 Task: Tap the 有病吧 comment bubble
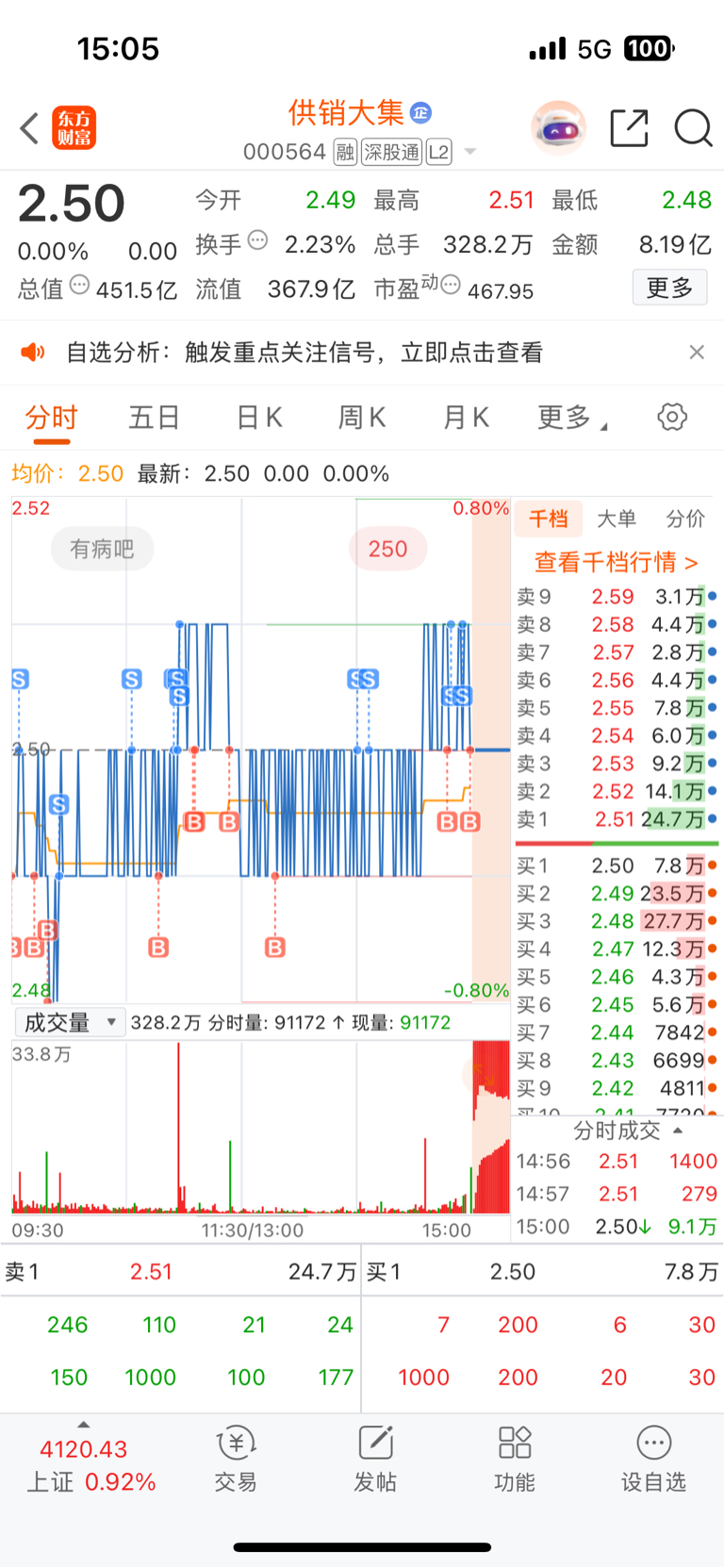[102, 549]
